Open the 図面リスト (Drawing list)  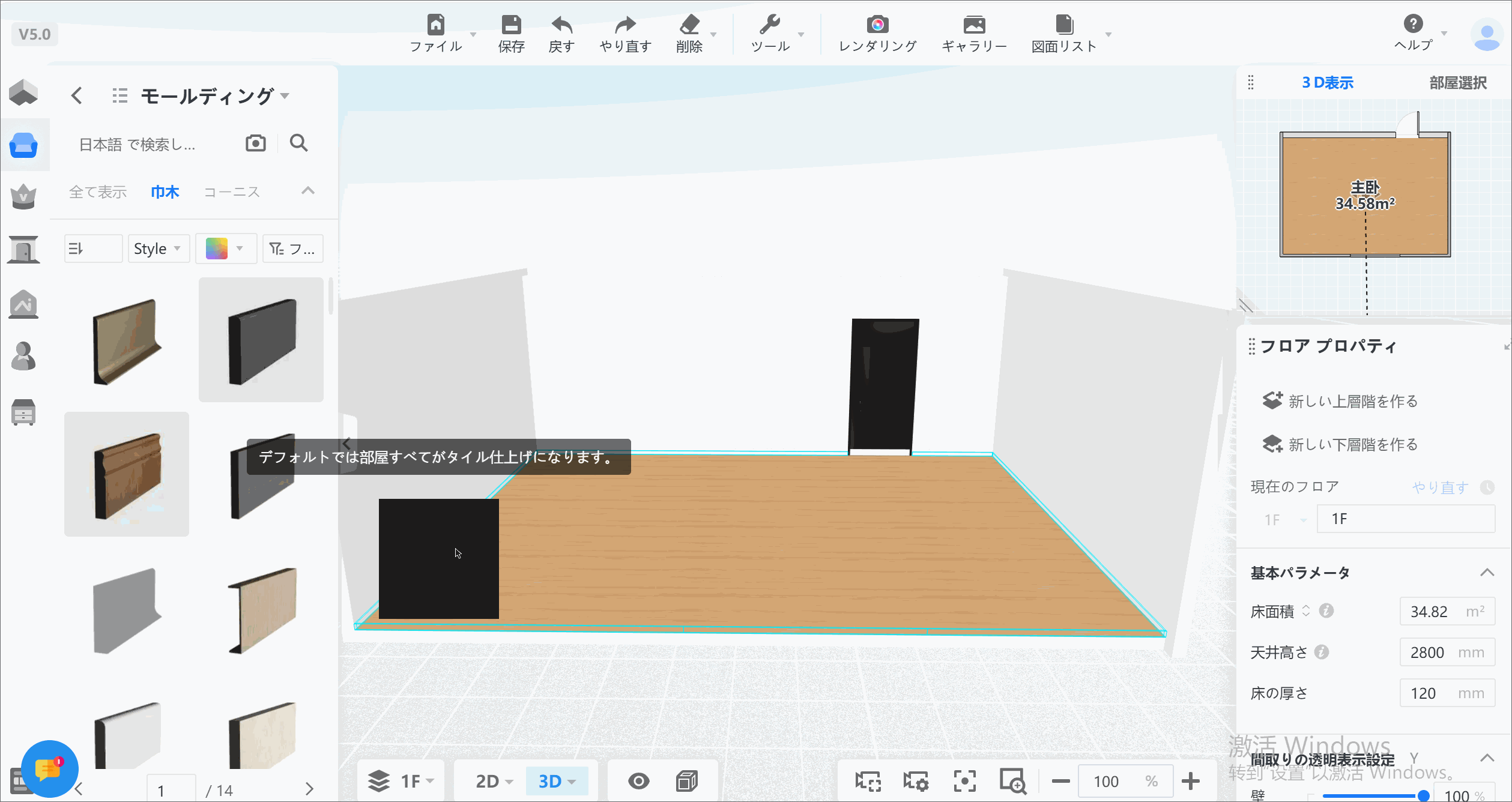coord(1064,34)
